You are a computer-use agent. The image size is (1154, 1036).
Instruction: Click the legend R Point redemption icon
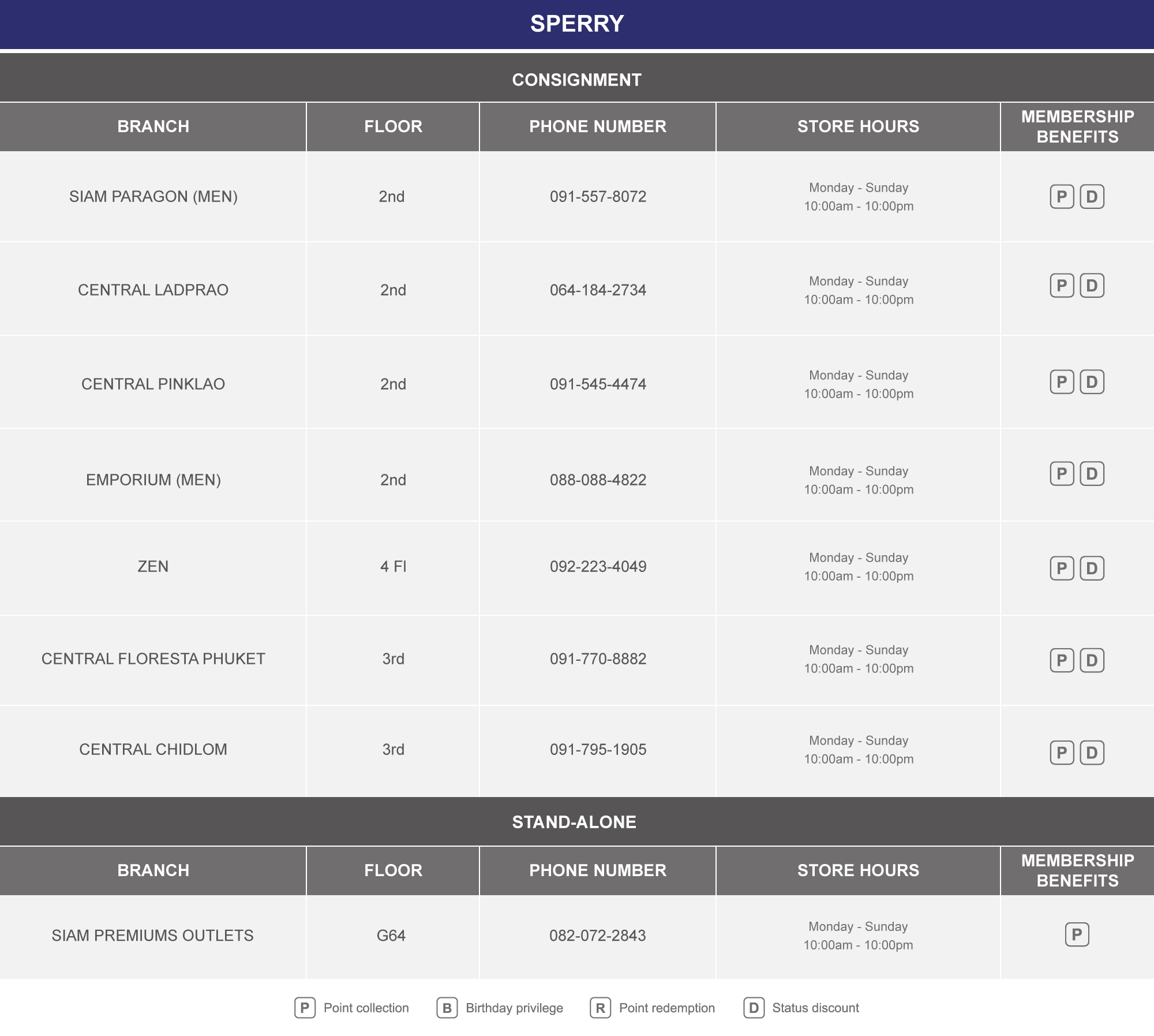600,1008
